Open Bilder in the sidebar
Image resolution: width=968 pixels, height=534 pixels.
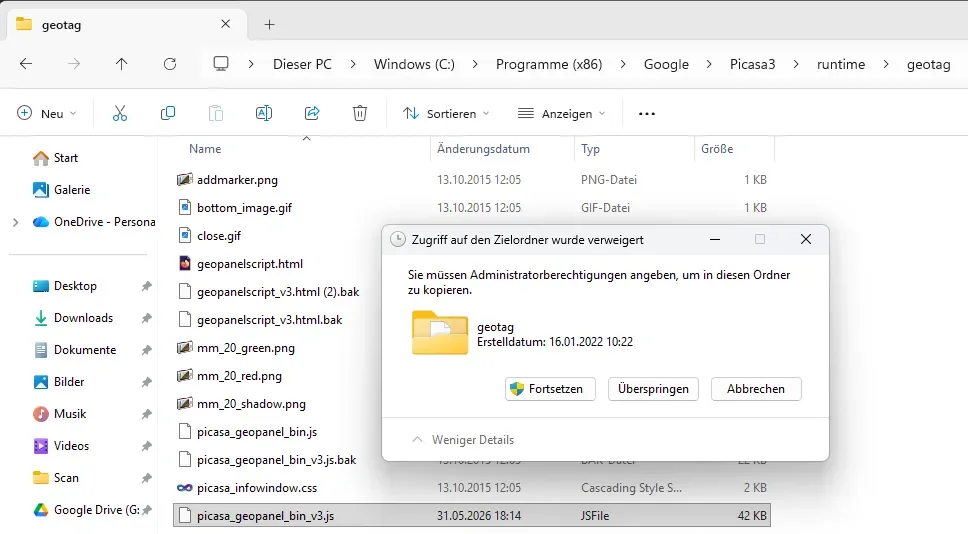tap(58, 382)
